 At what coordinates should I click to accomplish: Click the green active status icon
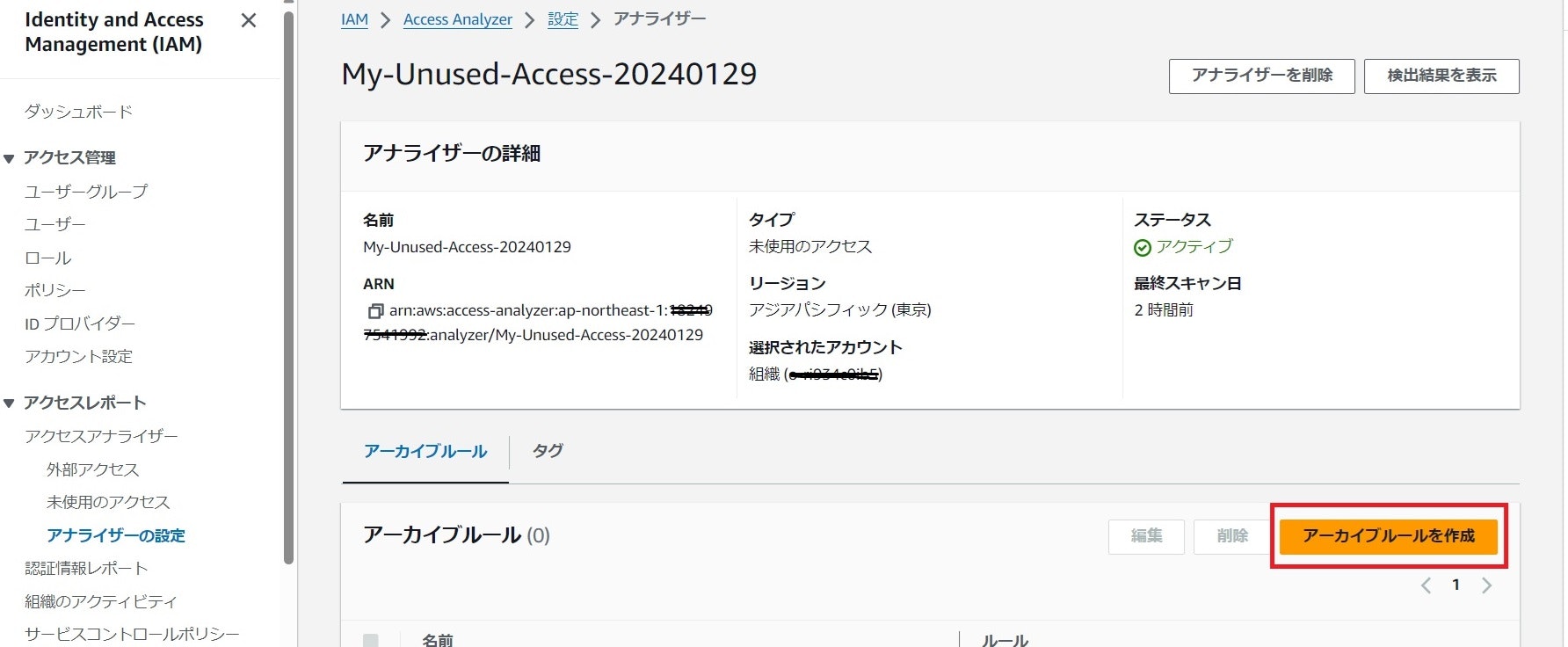pos(1143,248)
